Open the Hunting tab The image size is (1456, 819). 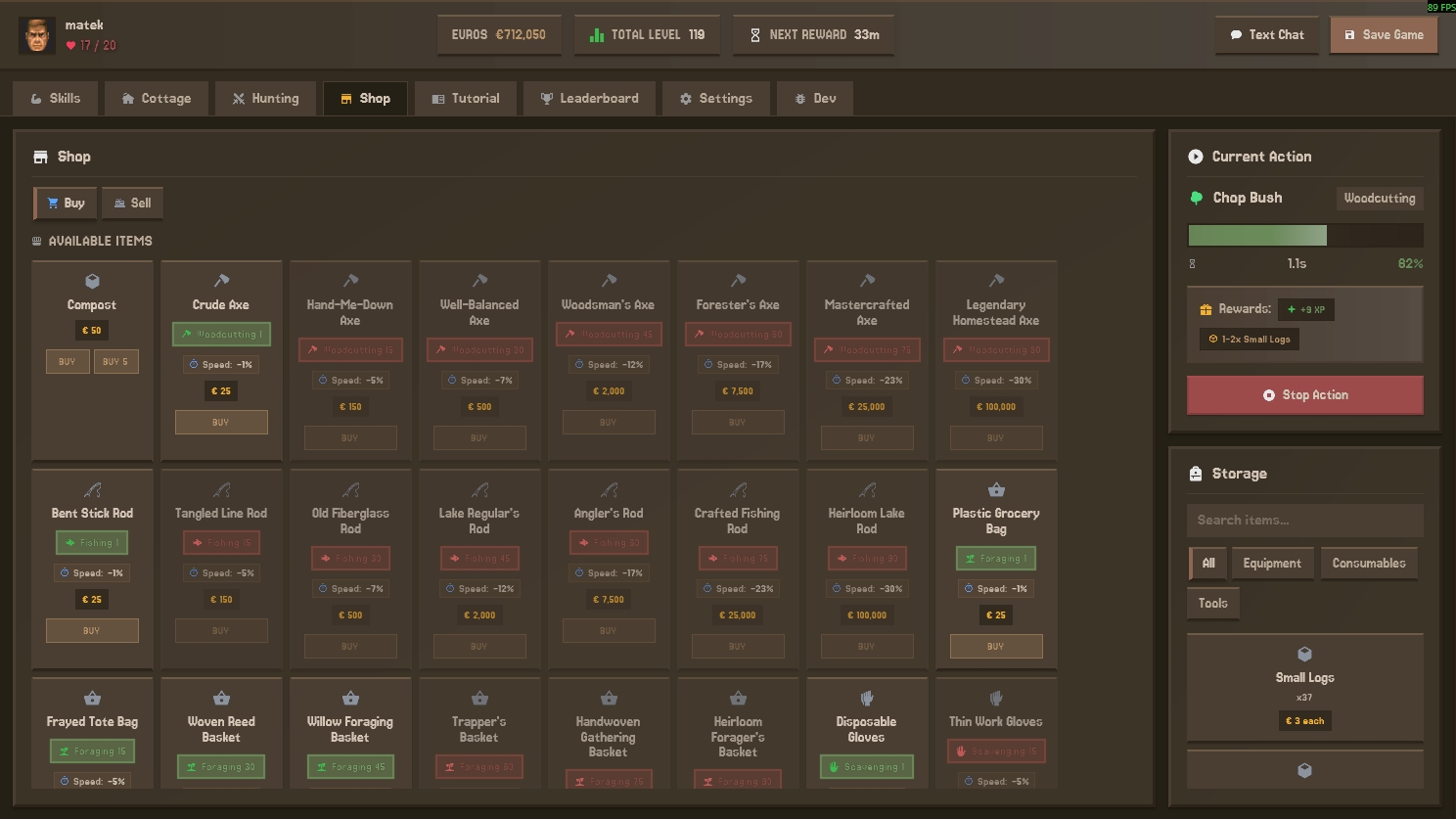pos(266,99)
